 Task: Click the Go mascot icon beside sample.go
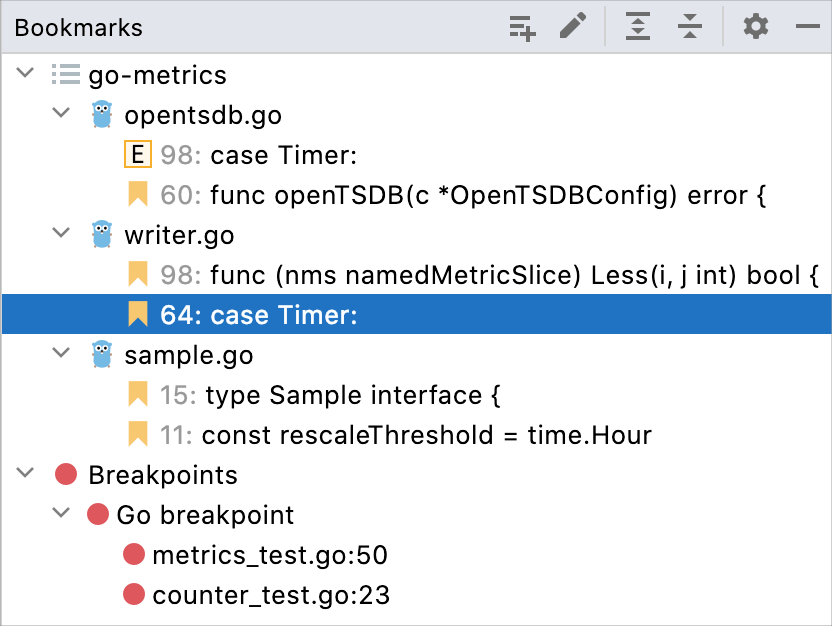point(101,355)
